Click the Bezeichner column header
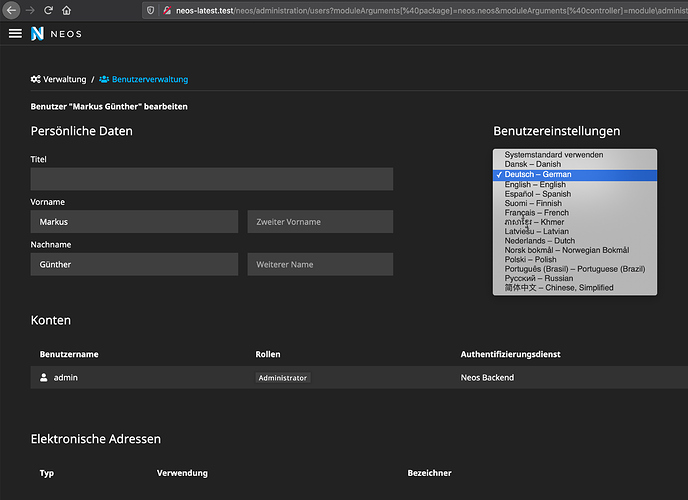The width and height of the screenshot is (688, 500). click(429, 473)
